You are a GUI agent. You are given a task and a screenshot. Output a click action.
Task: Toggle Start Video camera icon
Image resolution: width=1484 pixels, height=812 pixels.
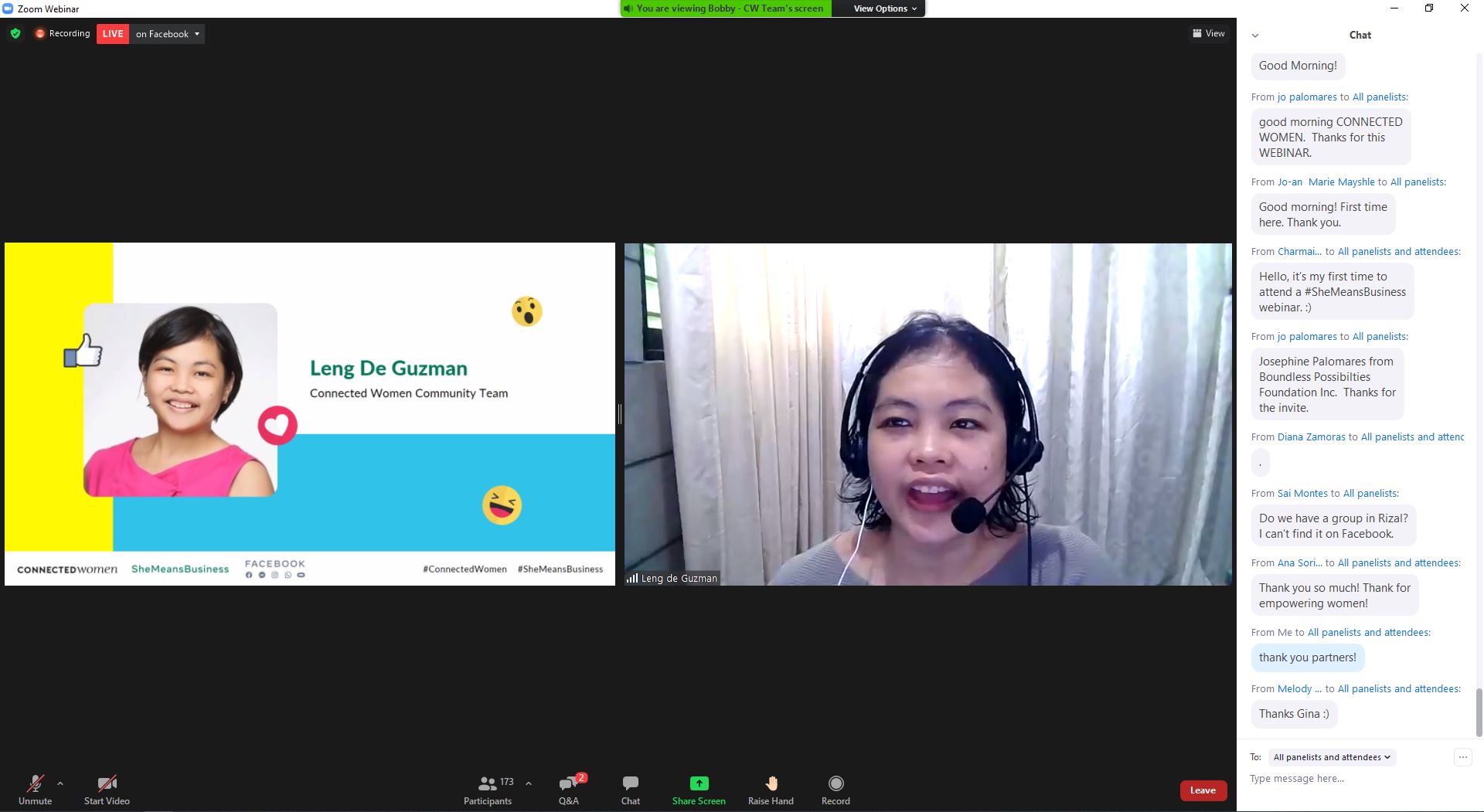tap(107, 783)
